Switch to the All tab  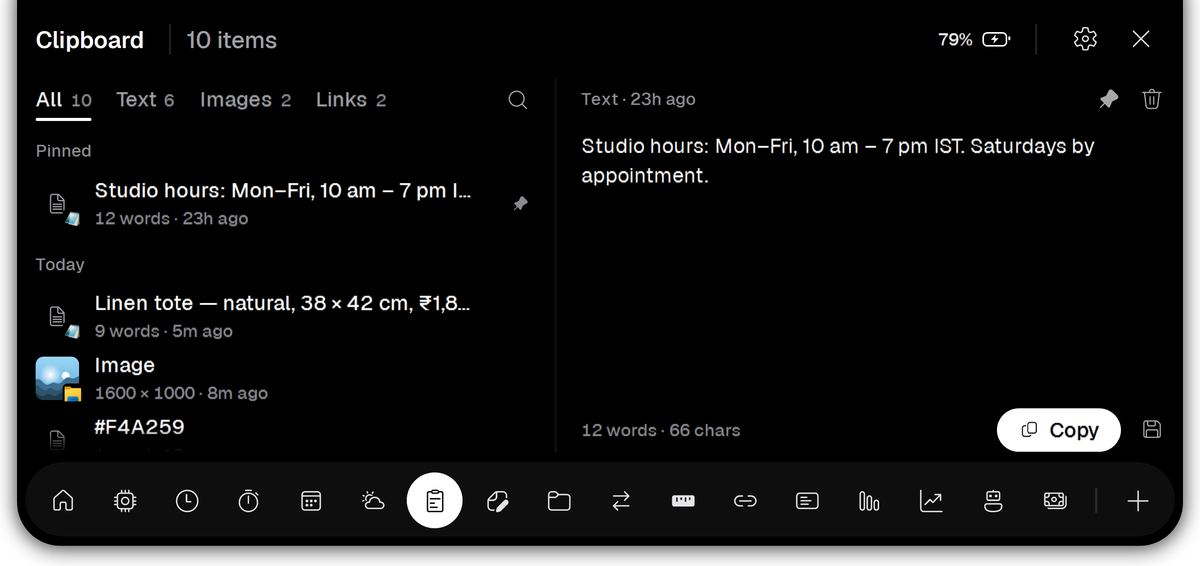[x=64, y=100]
